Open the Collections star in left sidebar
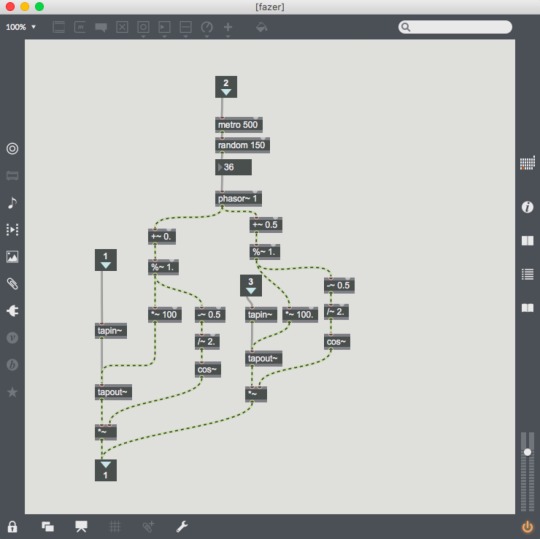The height and width of the screenshot is (539, 540). point(12,392)
